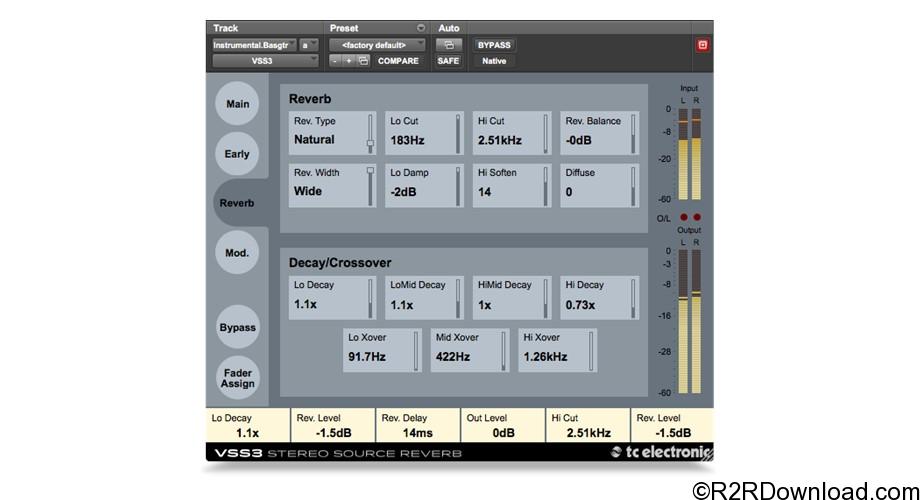Click the input overload O/L right LED

click(x=697, y=217)
